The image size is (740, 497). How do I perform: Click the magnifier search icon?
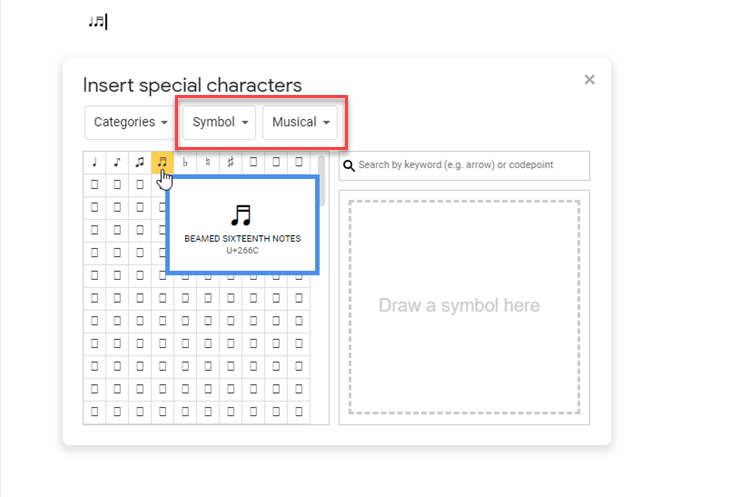tap(349, 166)
